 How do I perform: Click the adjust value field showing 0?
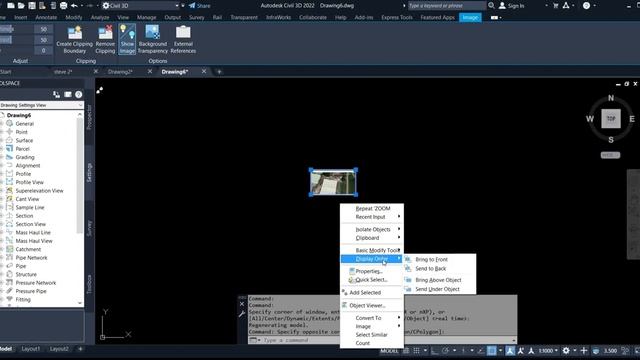43,51
